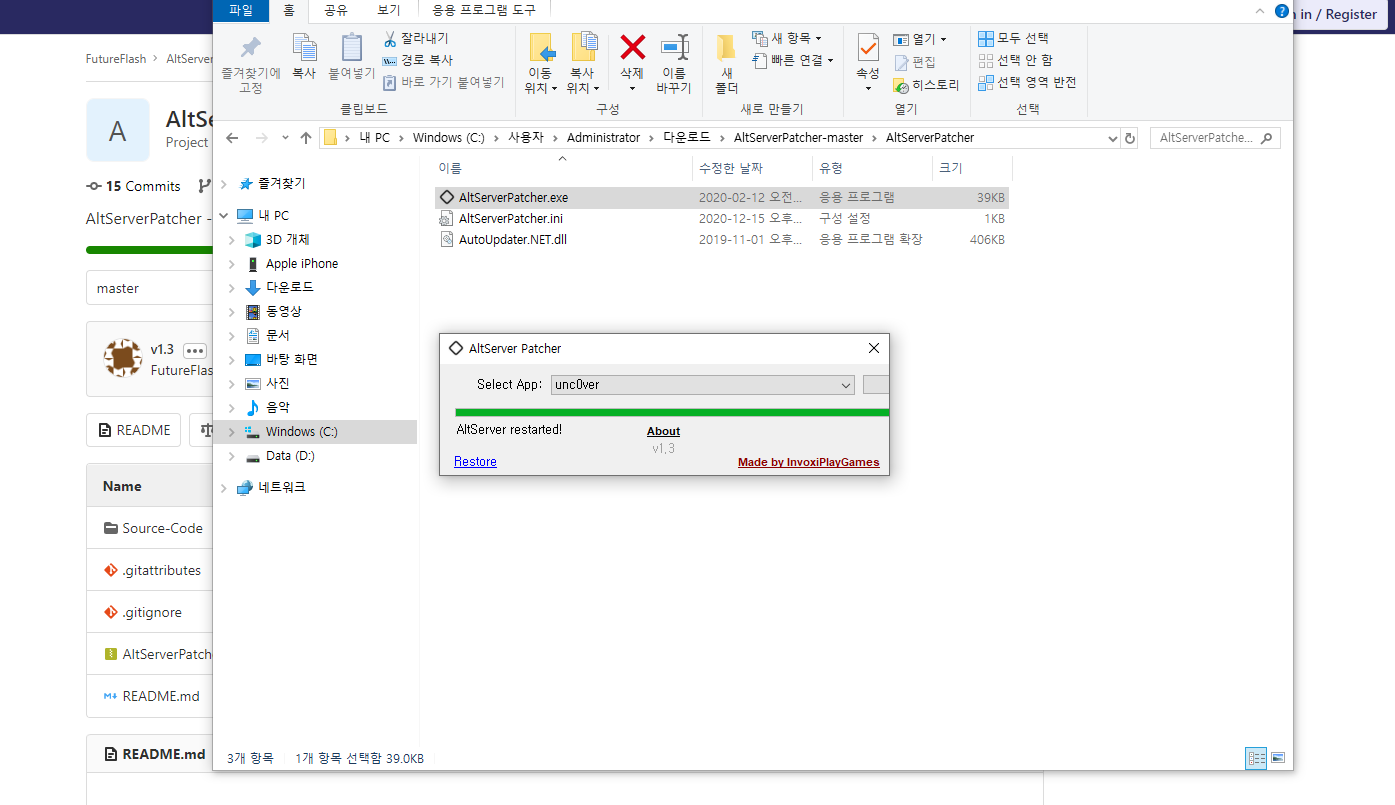Viewport: 1395px width, 805px height.
Task: Switch to Share (공유) ribbon tab
Action: pos(335,11)
